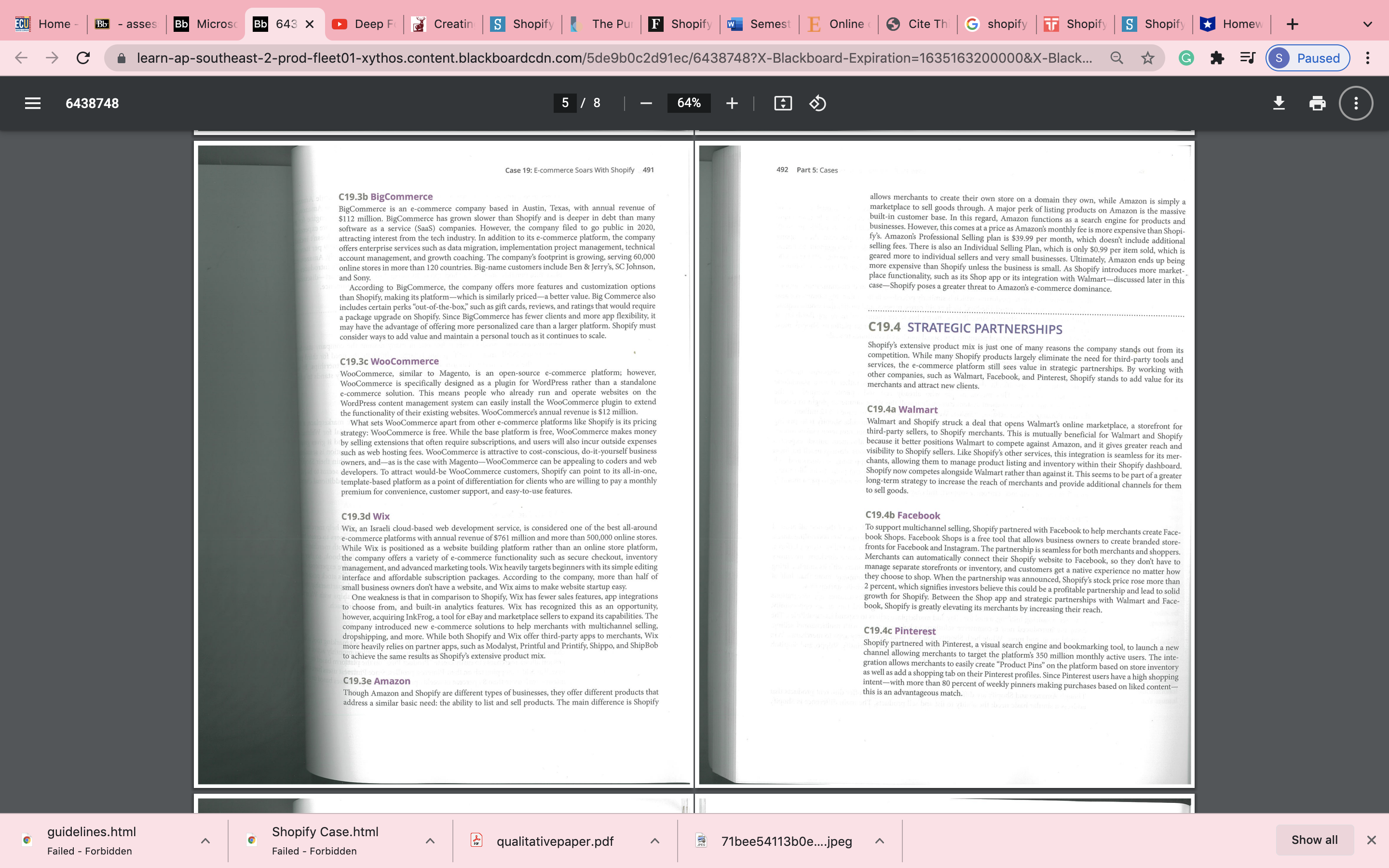The width and height of the screenshot is (1389, 868).
Task: Expand Shopify Case.html download options
Action: 430,841
